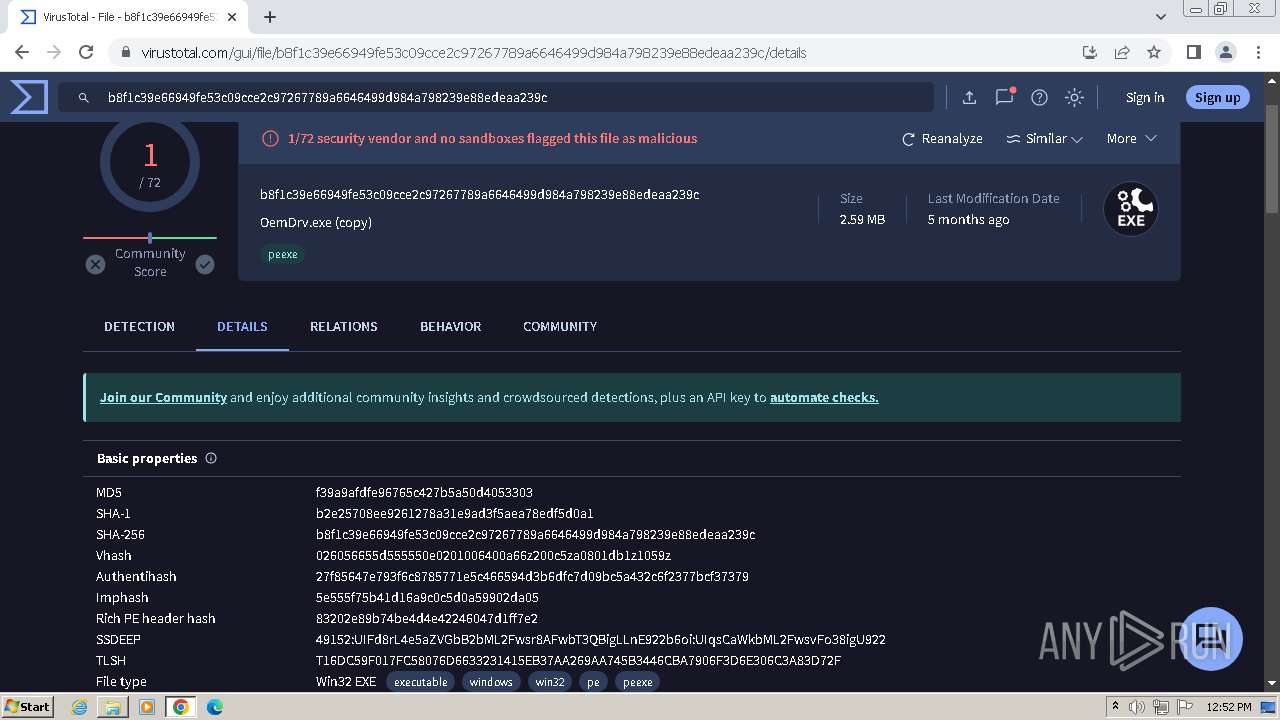Open the Chrome profile avatar icon
Image resolution: width=1280 pixels, height=720 pixels.
1225,52
